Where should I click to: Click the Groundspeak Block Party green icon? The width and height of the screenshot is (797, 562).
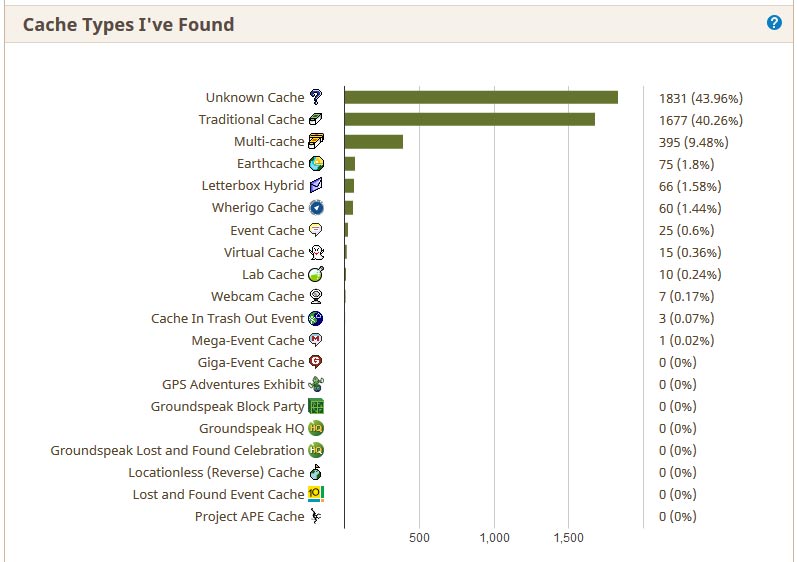[316, 406]
